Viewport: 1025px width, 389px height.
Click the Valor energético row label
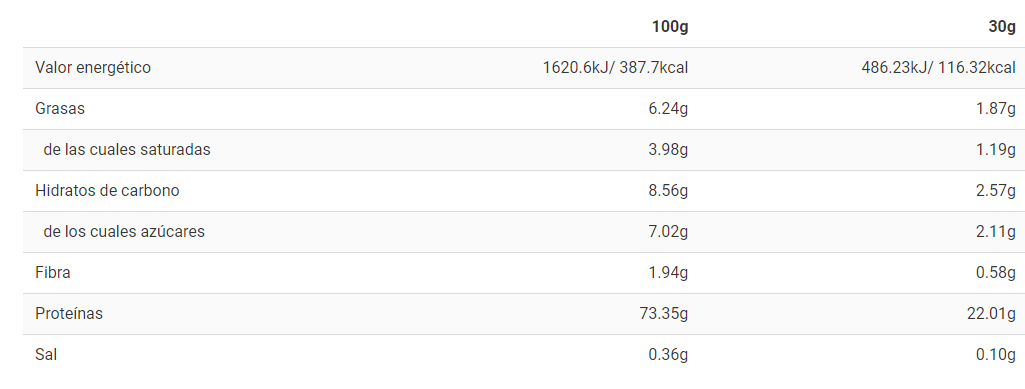click(93, 67)
